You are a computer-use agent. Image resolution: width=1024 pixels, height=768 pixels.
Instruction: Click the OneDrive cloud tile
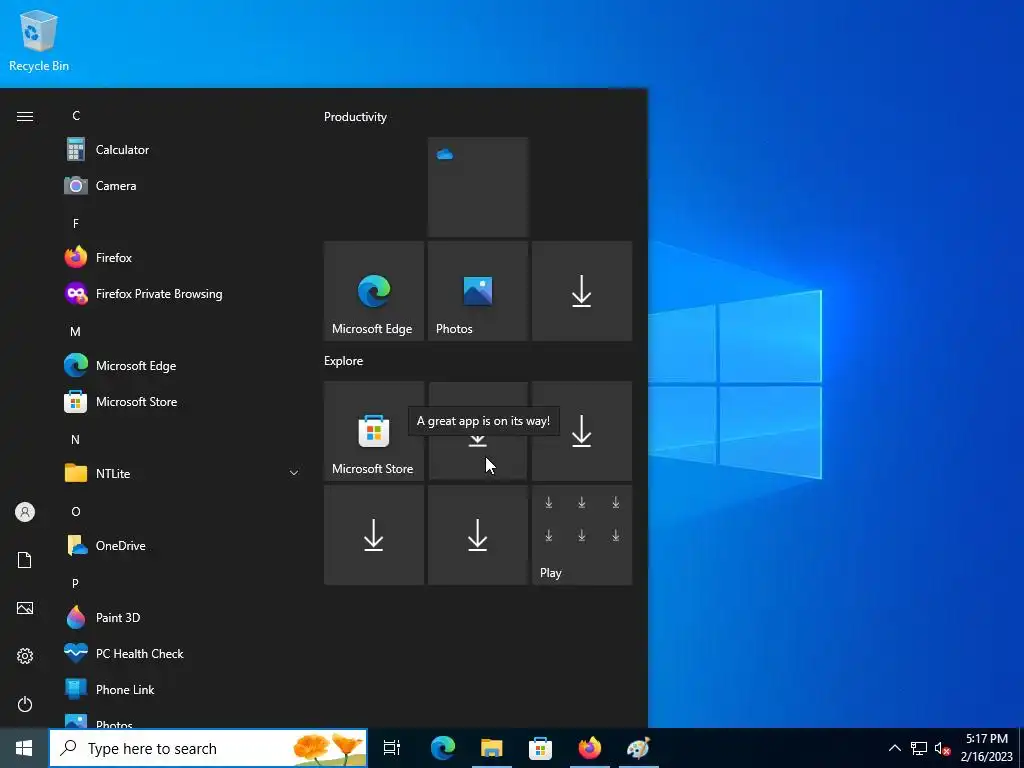477,187
